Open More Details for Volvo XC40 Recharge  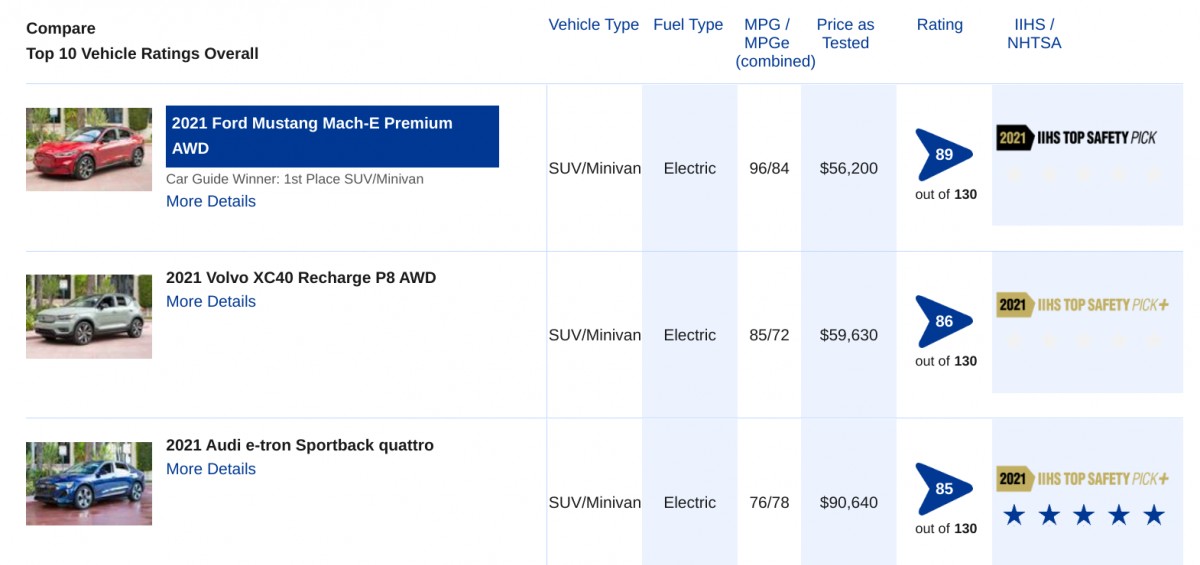[x=211, y=301]
